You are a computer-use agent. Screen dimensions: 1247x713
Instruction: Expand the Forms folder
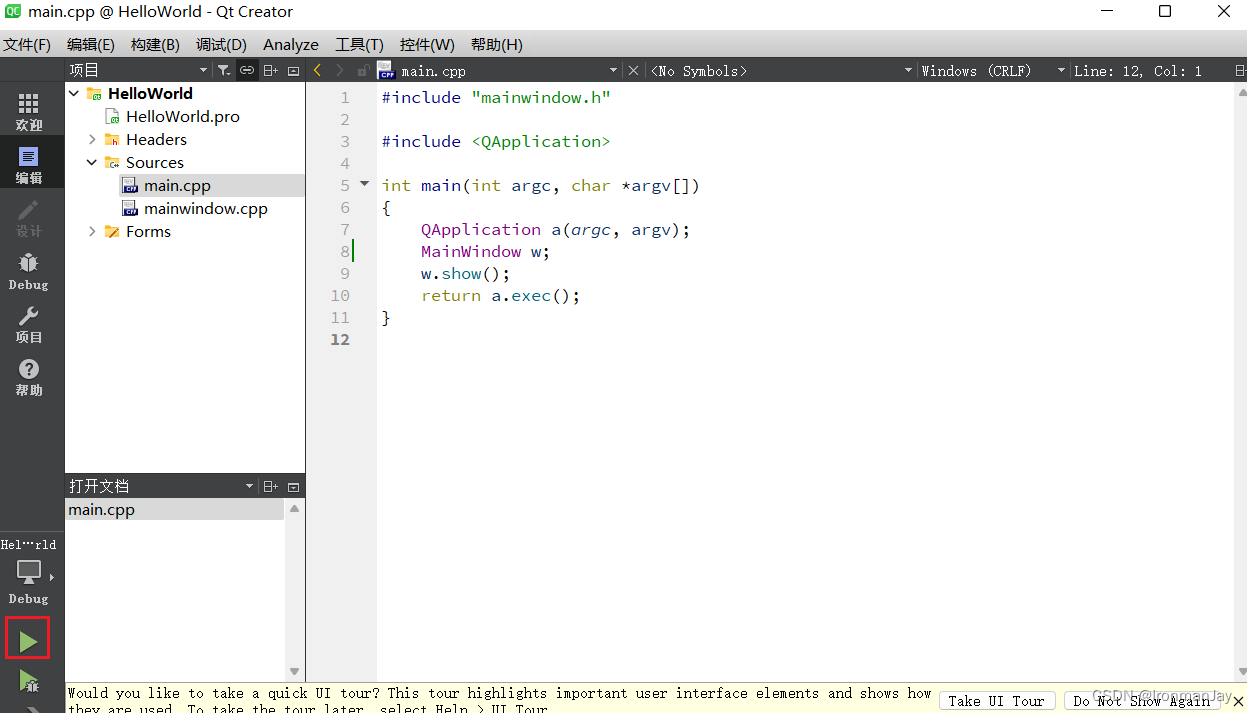tap(92, 231)
